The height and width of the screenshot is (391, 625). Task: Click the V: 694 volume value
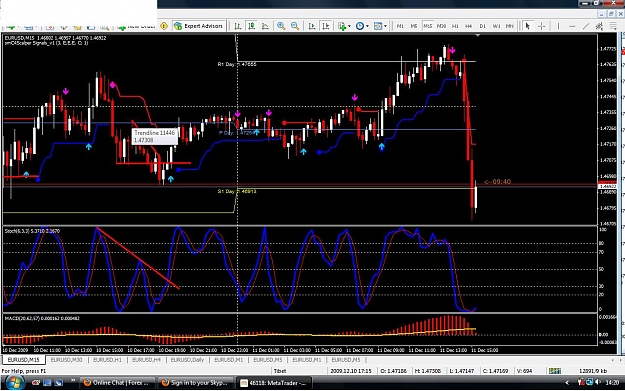click(x=524, y=371)
